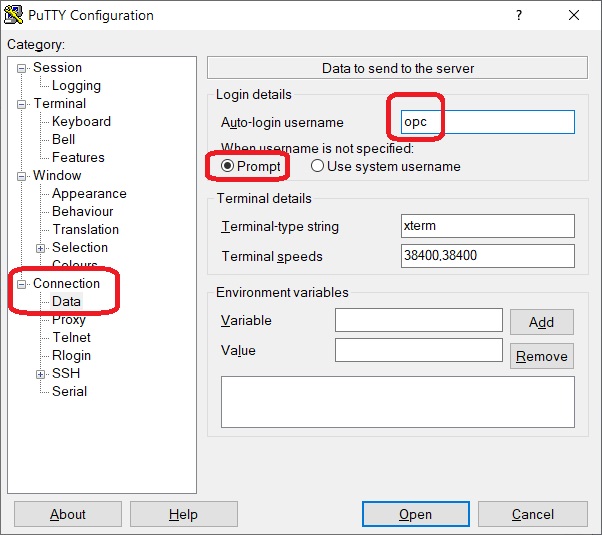
Task: Collapse the Terminal tree node
Action: click(22, 104)
